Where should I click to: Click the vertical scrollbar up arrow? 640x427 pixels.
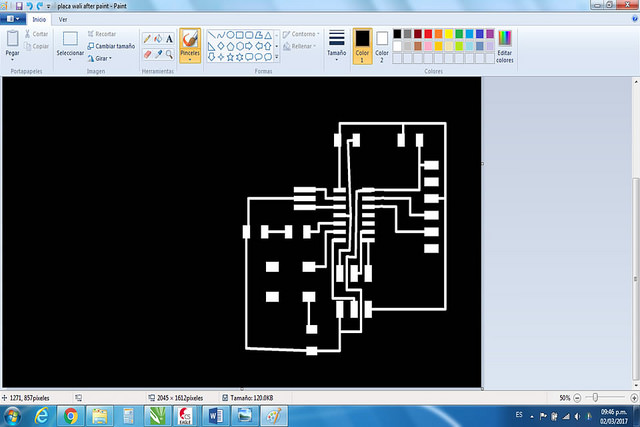pyautogui.click(x=636, y=82)
